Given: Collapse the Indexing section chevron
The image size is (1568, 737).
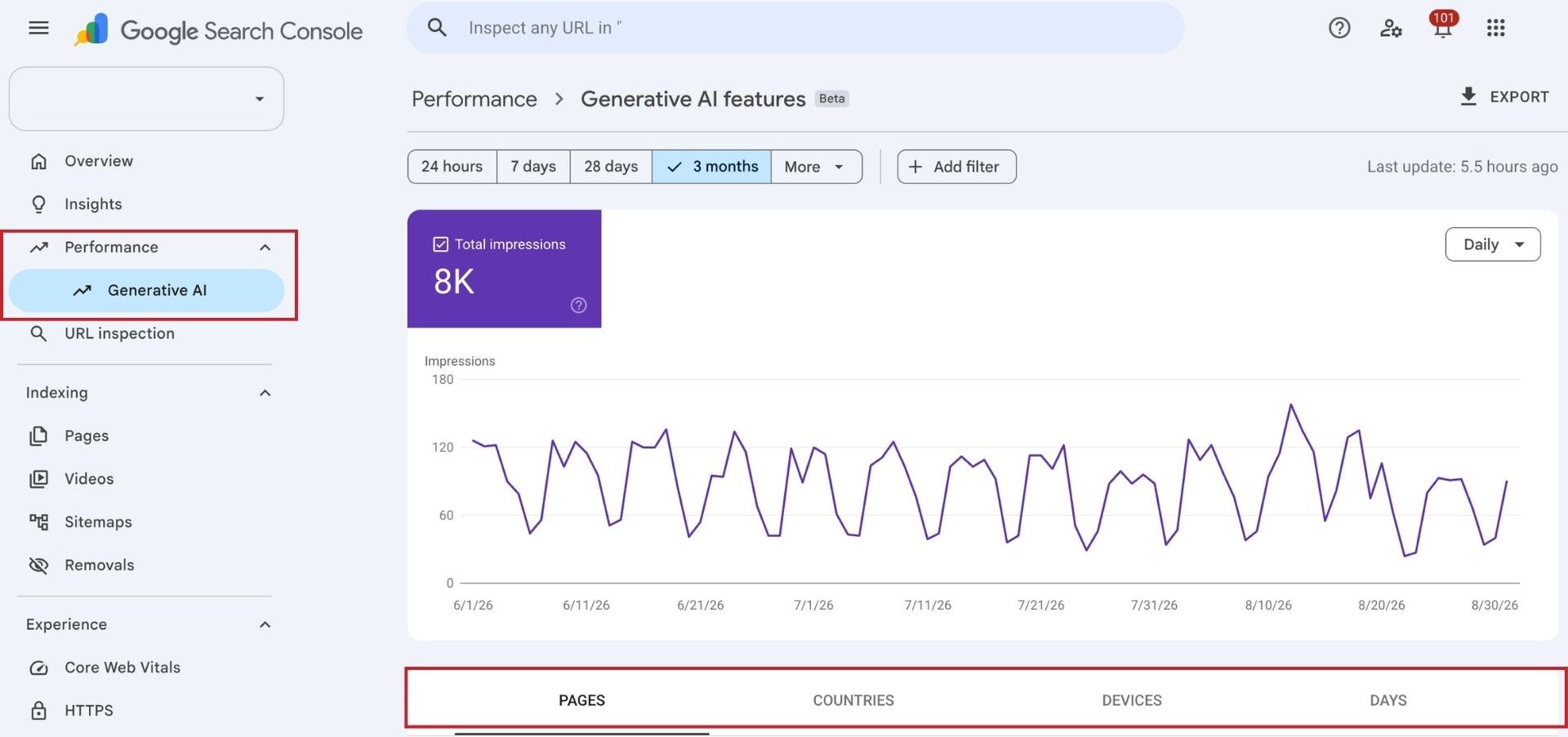Looking at the screenshot, I should (x=265, y=393).
